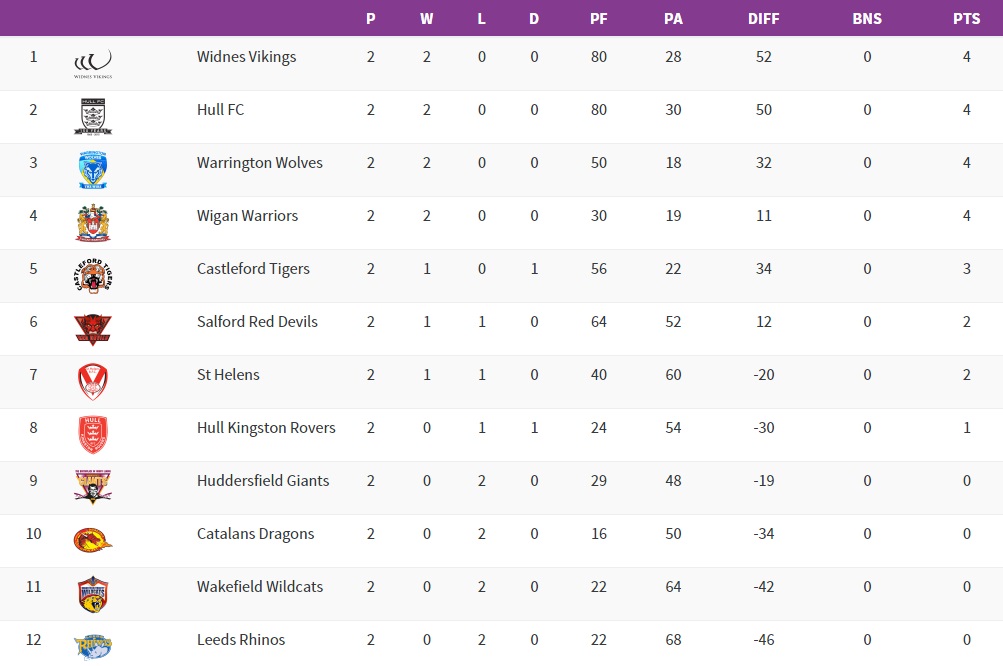
Task: Open the Castleford Tigers logo
Action: tap(93, 276)
